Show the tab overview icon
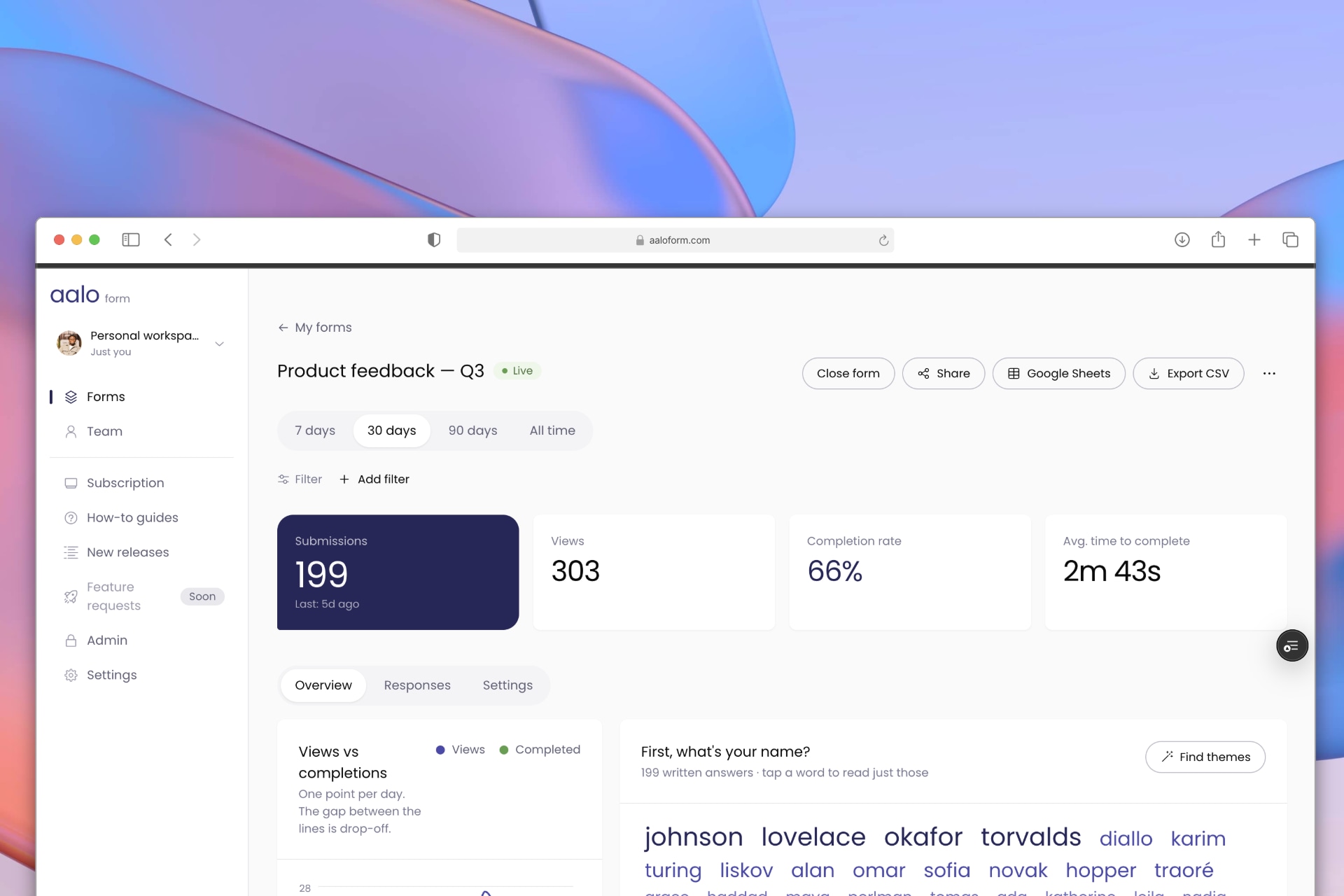The width and height of the screenshot is (1344, 896). click(1290, 239)
